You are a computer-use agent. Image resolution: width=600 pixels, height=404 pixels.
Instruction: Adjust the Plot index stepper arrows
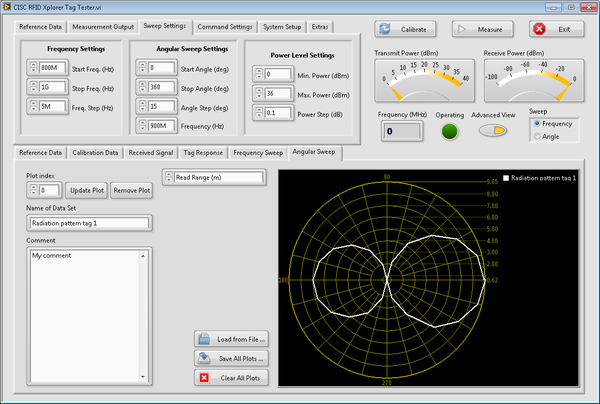[33, 189]
